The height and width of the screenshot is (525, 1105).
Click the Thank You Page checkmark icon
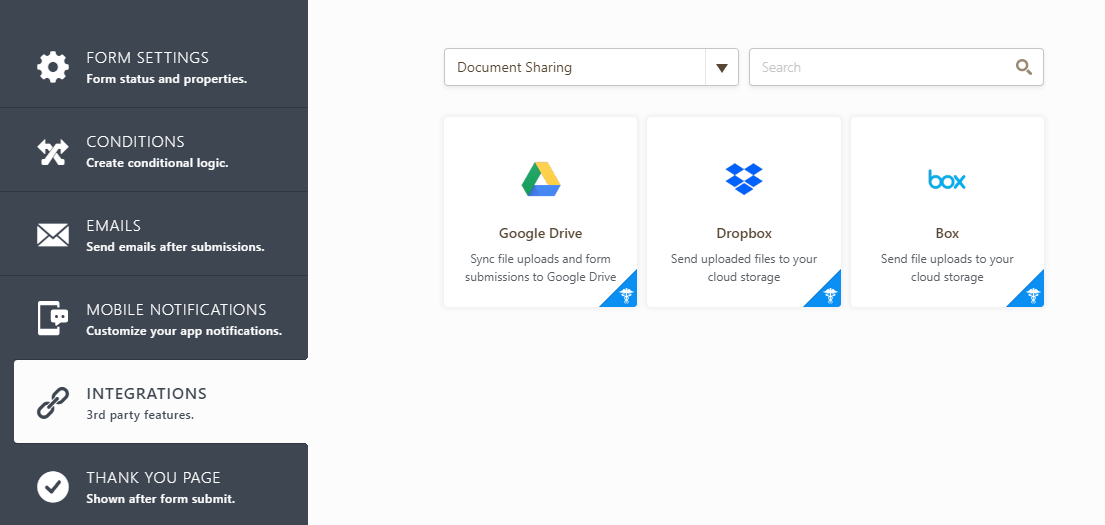coord(53,487)
